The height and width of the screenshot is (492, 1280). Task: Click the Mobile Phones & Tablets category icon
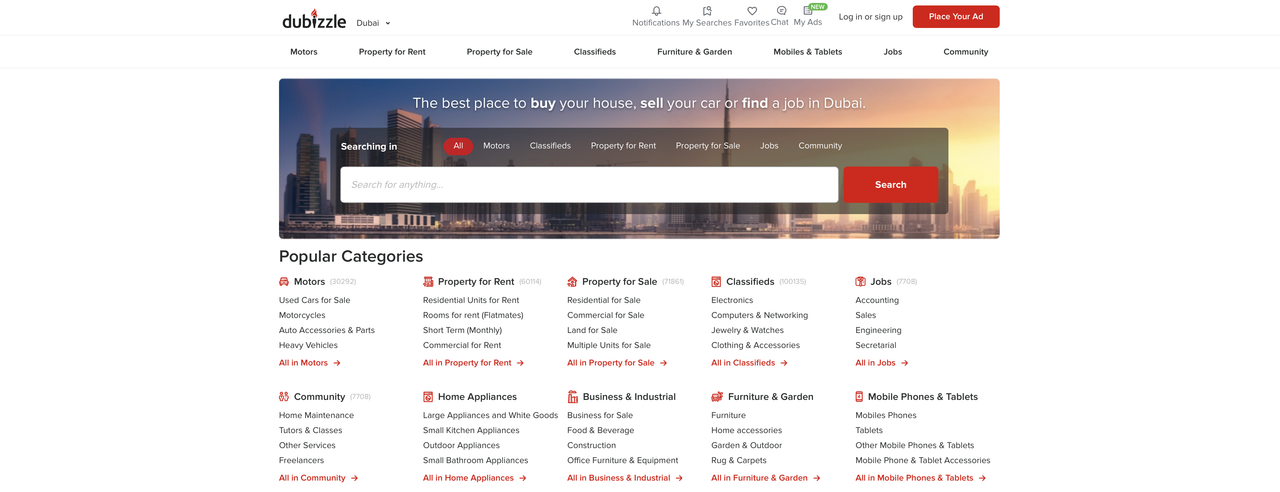[859, 397]
